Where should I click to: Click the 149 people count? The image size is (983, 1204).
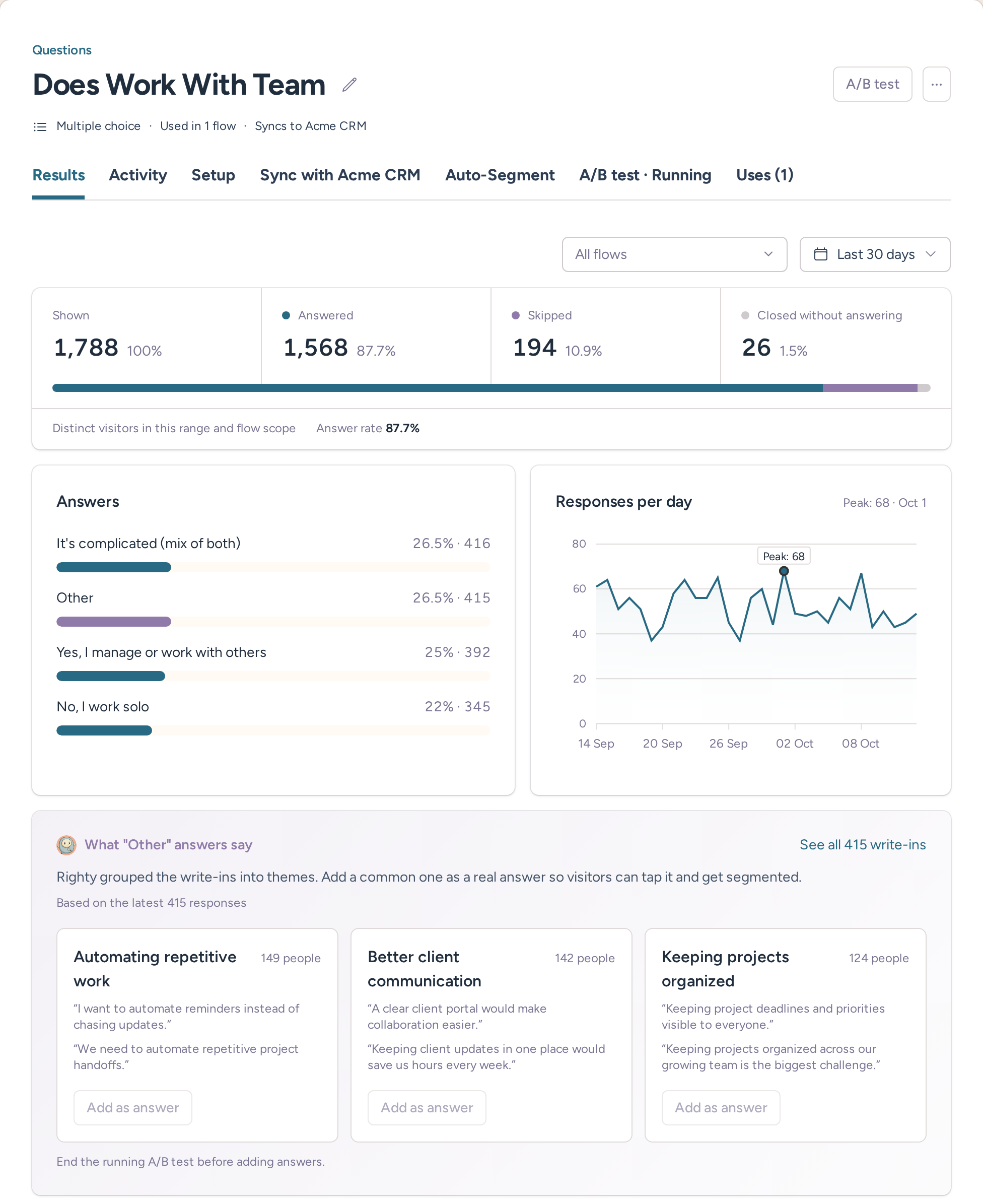click(x=291, y=958)
